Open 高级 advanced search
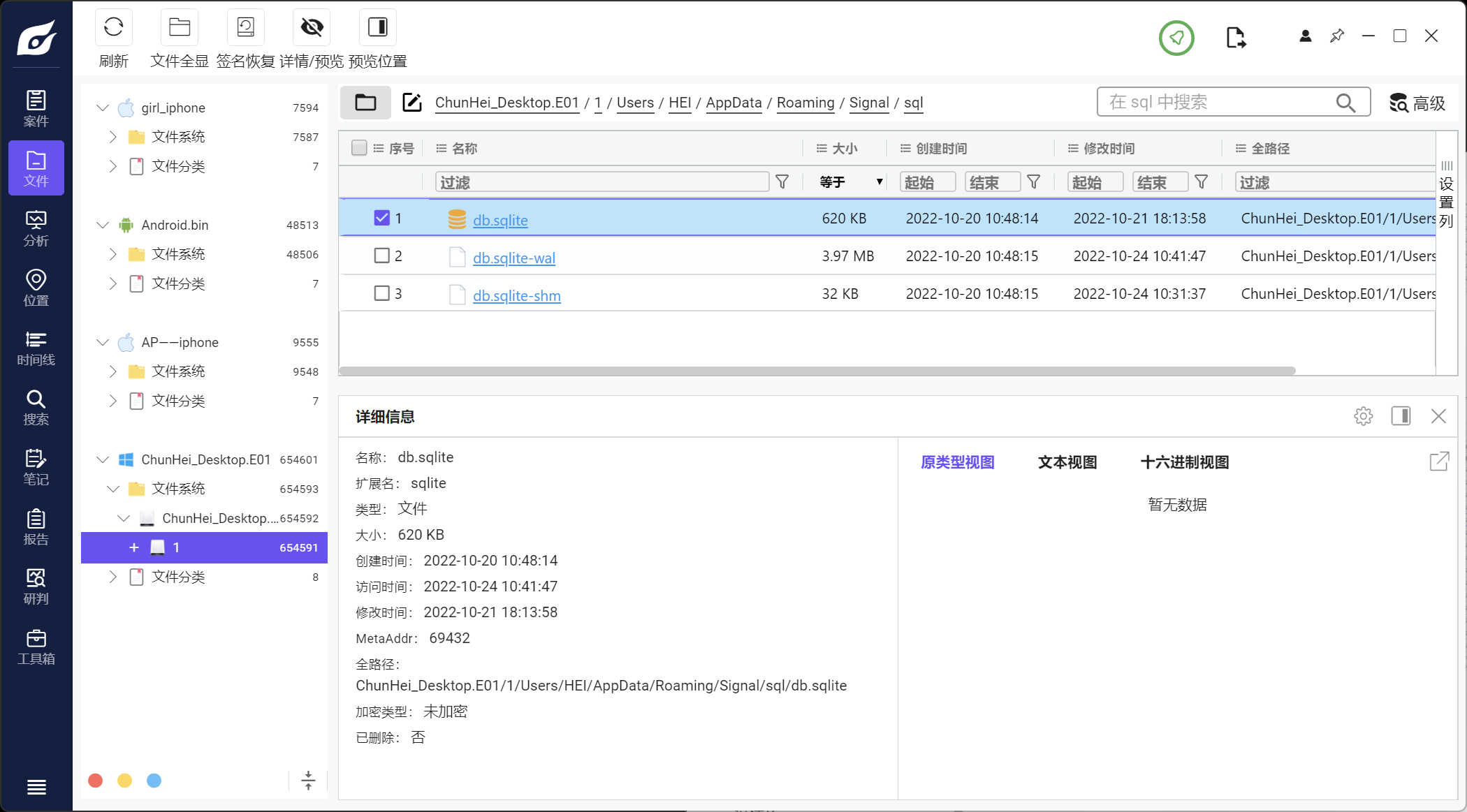The image size is (1467, 812). [x=1417, y=103]
